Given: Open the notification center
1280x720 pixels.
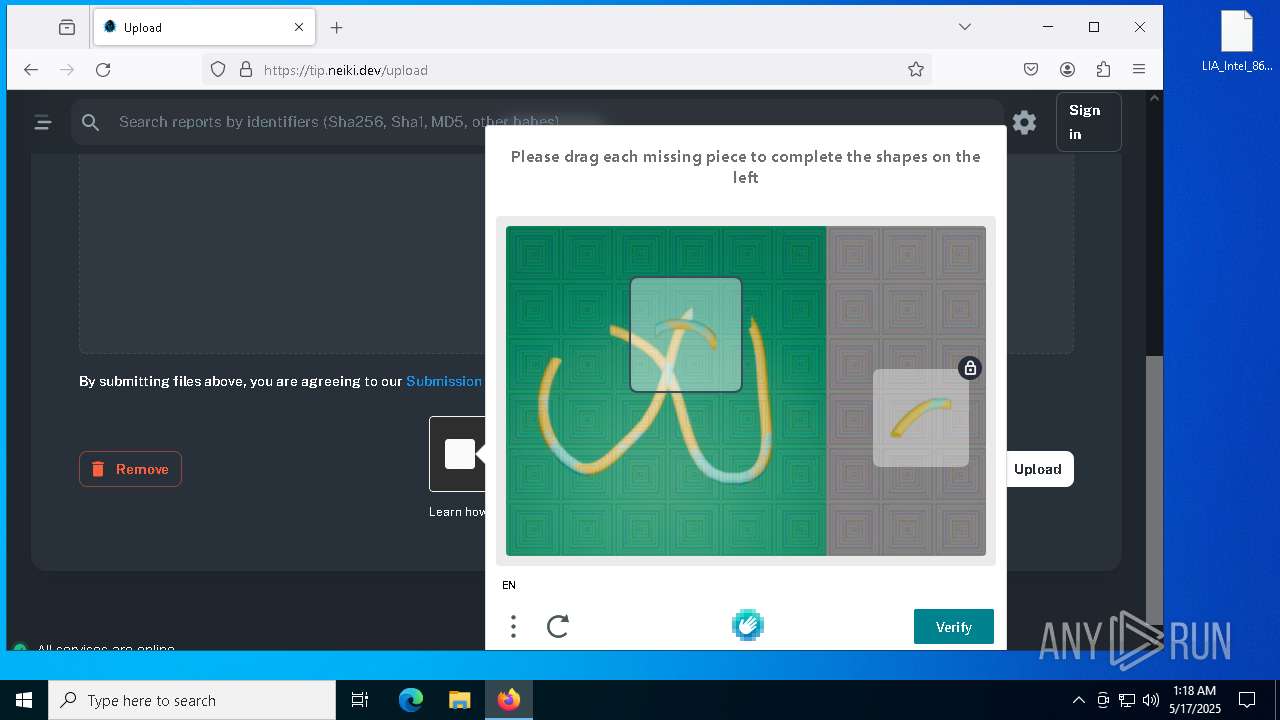Looking at the screenshot, I should 1247,700.
